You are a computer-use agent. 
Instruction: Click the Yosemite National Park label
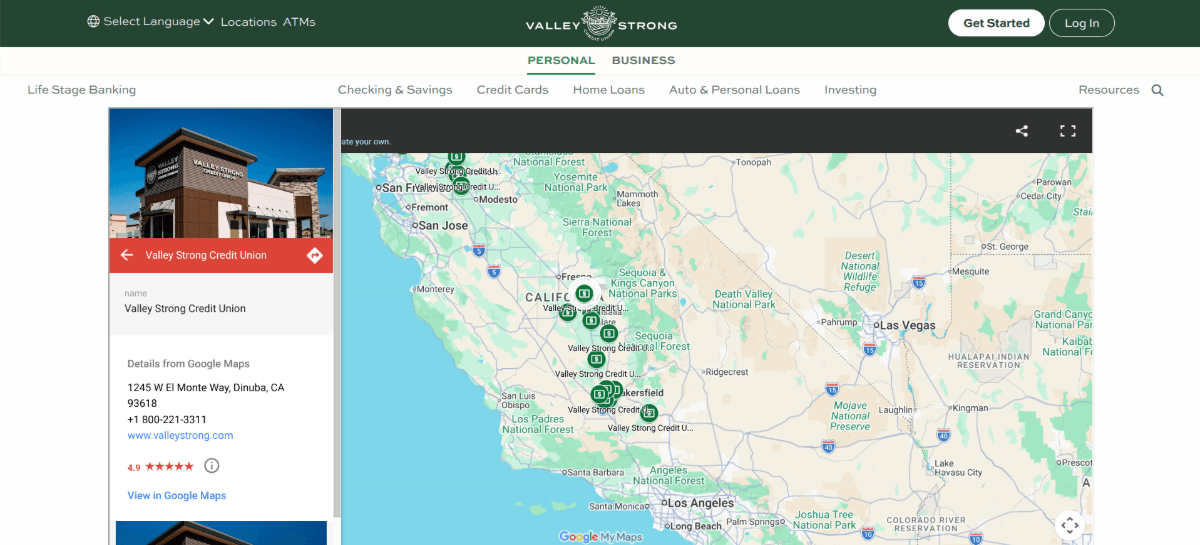[x=577, y=182]
